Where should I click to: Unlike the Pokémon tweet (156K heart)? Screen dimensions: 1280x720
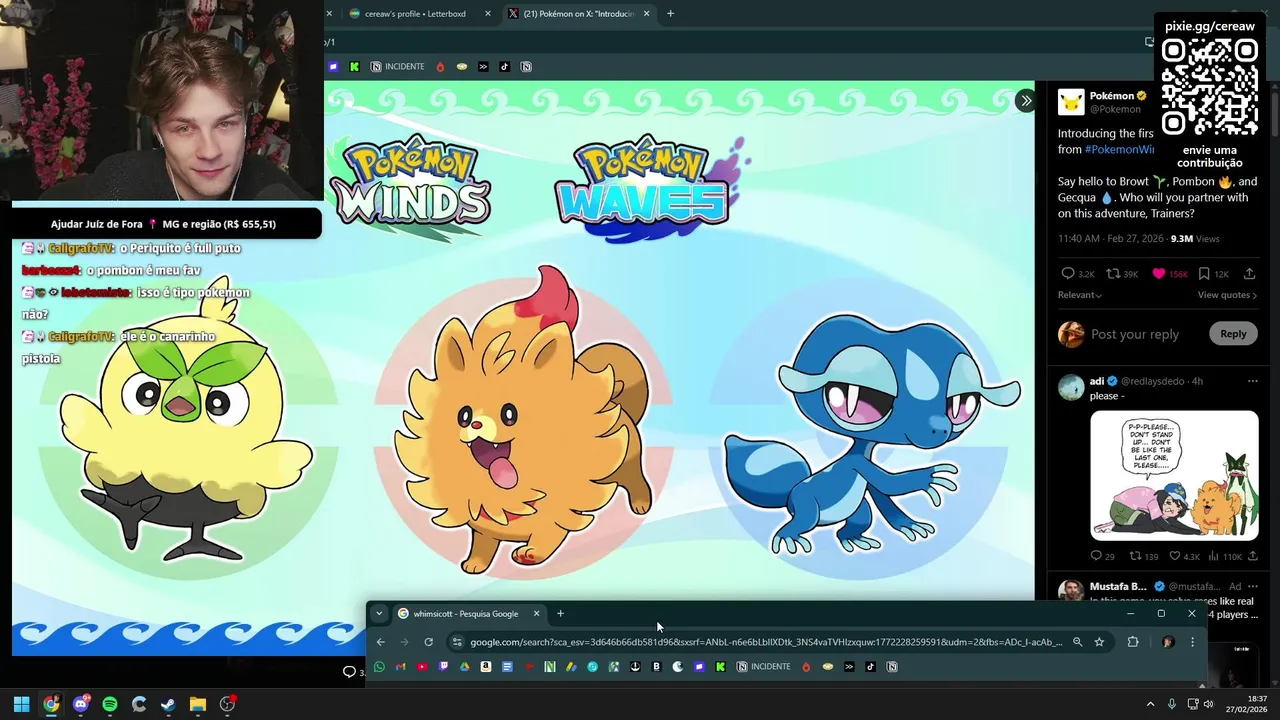click(1169, 274)
